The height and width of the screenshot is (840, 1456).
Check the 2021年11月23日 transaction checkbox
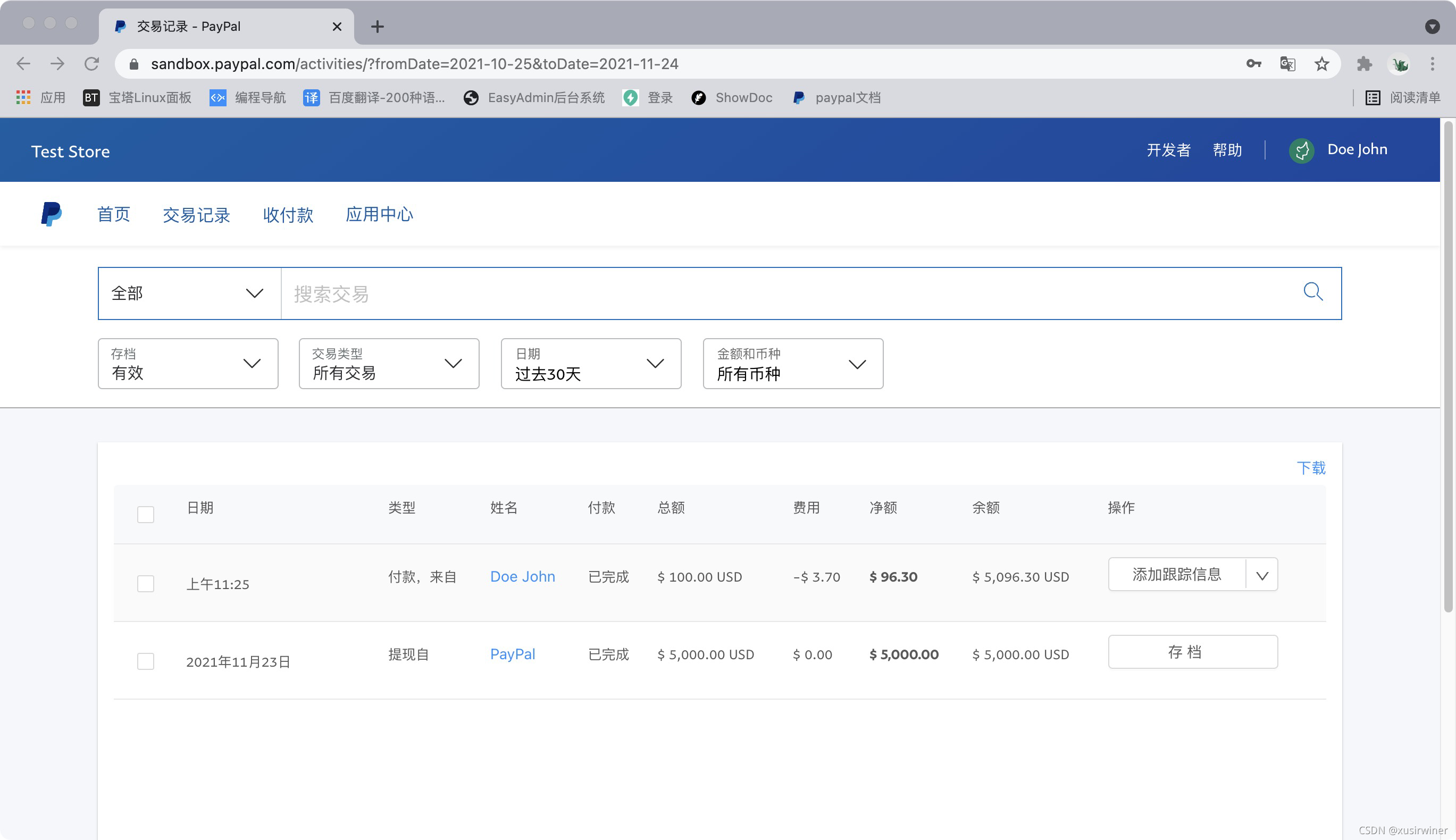tap(145, 661)
